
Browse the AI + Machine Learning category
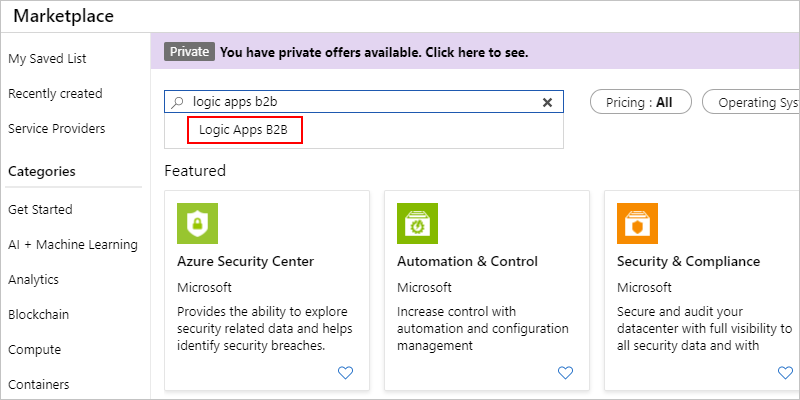click(72, 245)
